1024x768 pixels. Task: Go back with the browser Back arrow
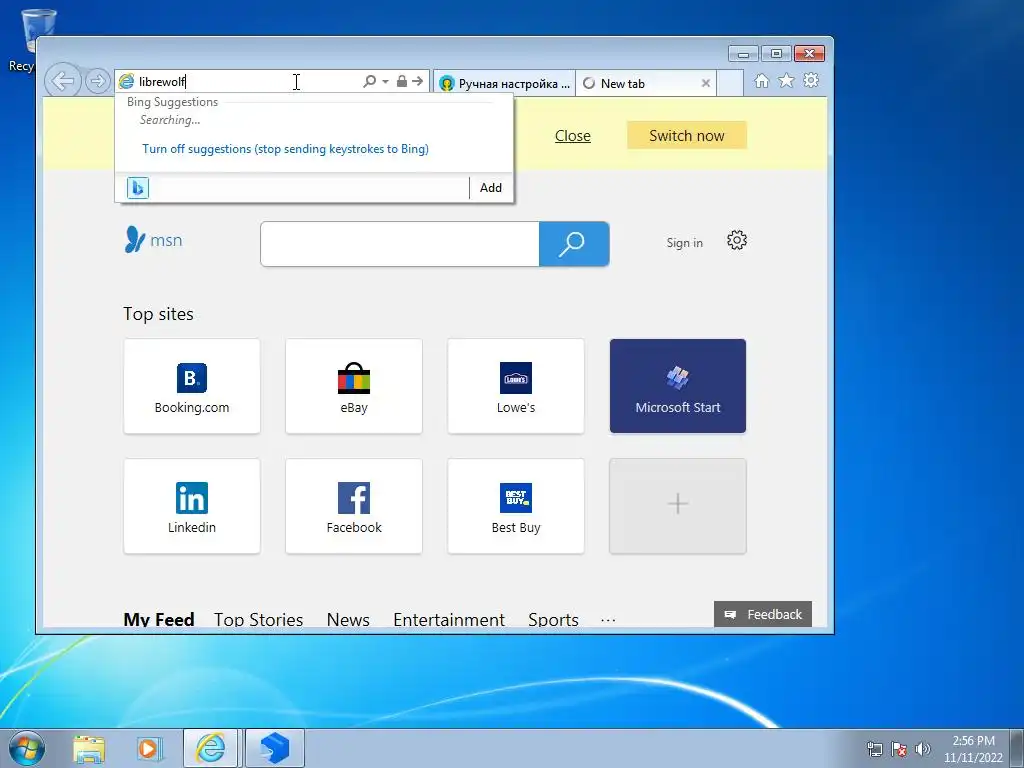point(63,81)
